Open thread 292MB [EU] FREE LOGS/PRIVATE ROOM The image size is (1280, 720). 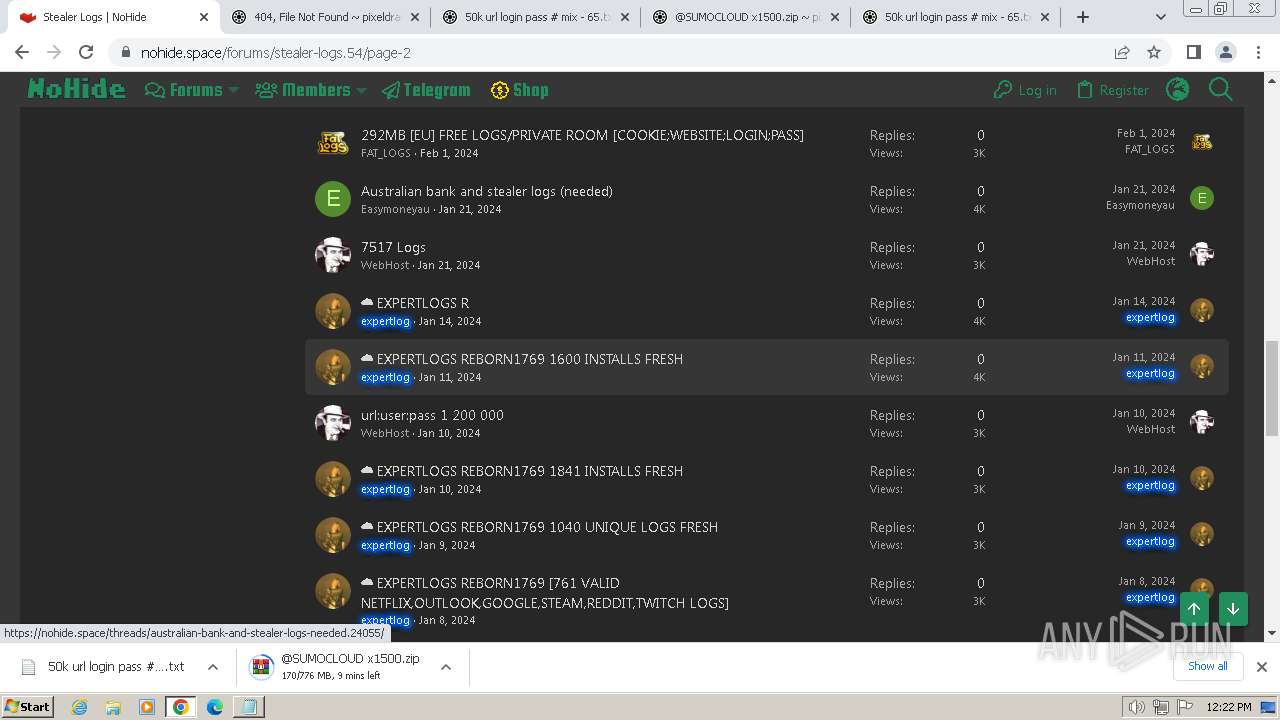point(582,135)
